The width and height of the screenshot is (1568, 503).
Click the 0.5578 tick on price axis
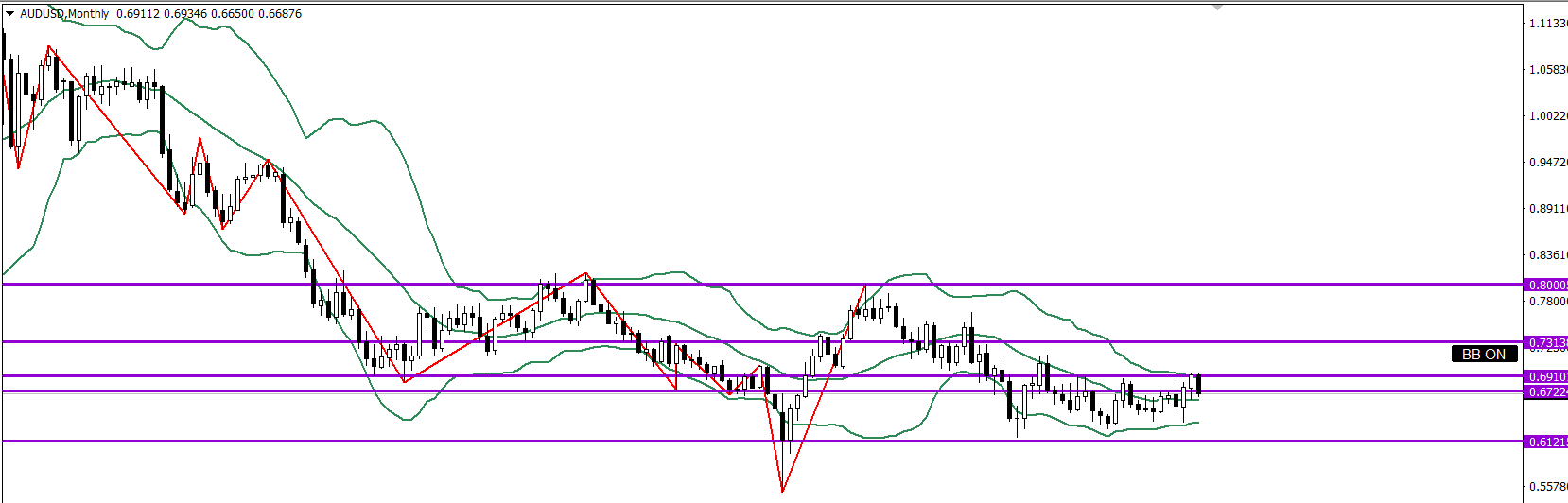(x=1547, y=487)
